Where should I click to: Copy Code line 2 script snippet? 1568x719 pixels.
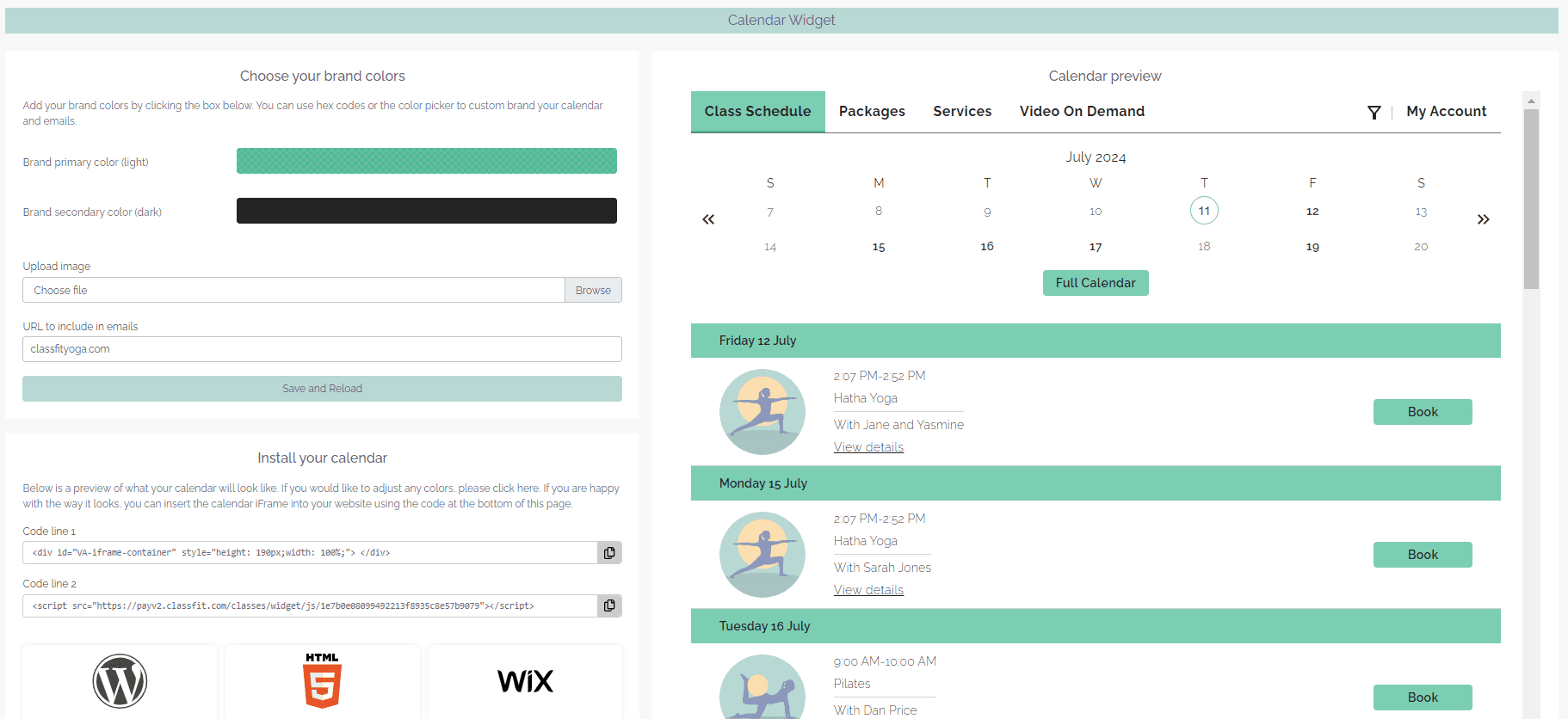(x=609, y=606)
